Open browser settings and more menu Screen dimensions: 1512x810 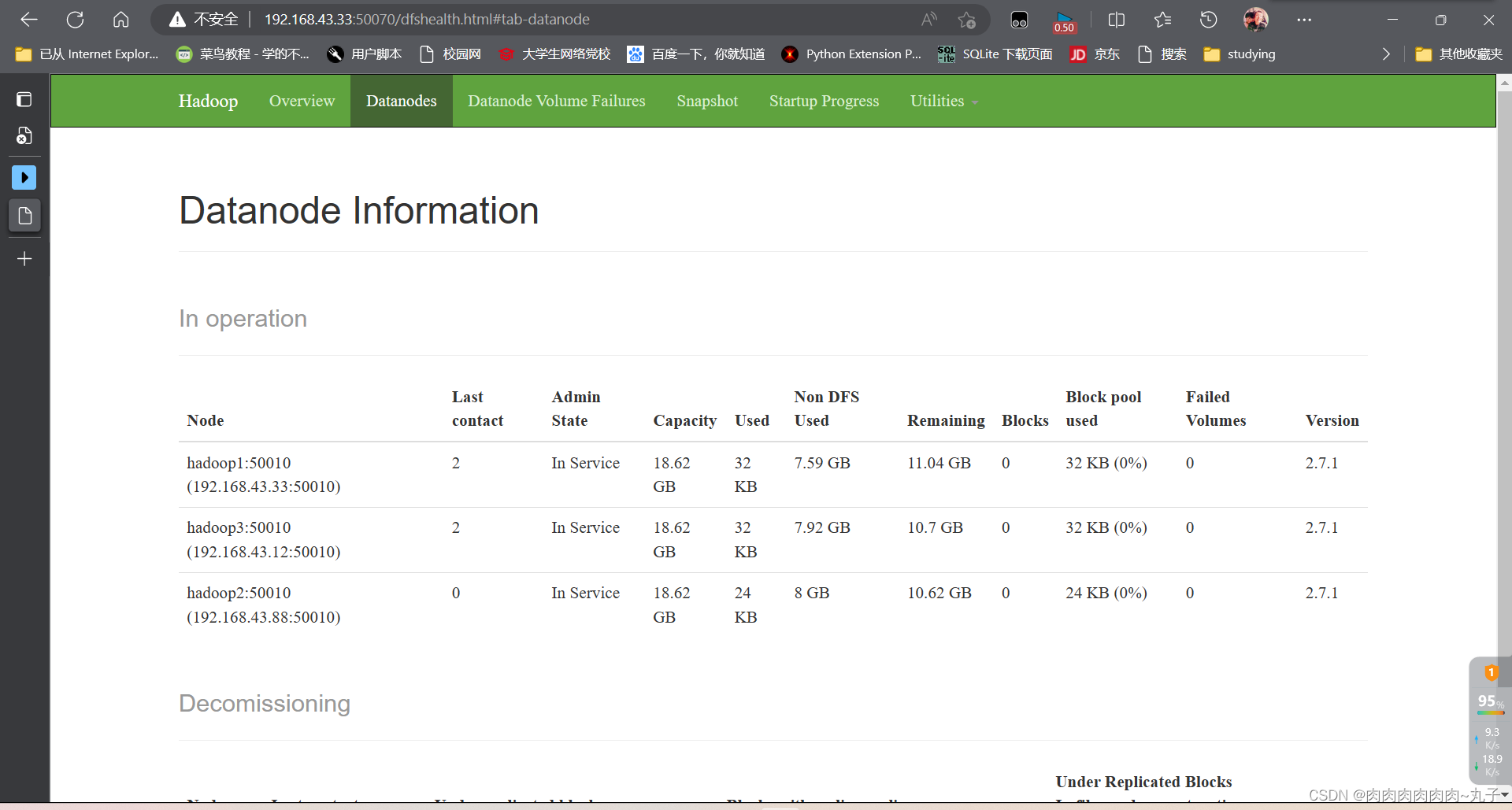(1304, 20)
